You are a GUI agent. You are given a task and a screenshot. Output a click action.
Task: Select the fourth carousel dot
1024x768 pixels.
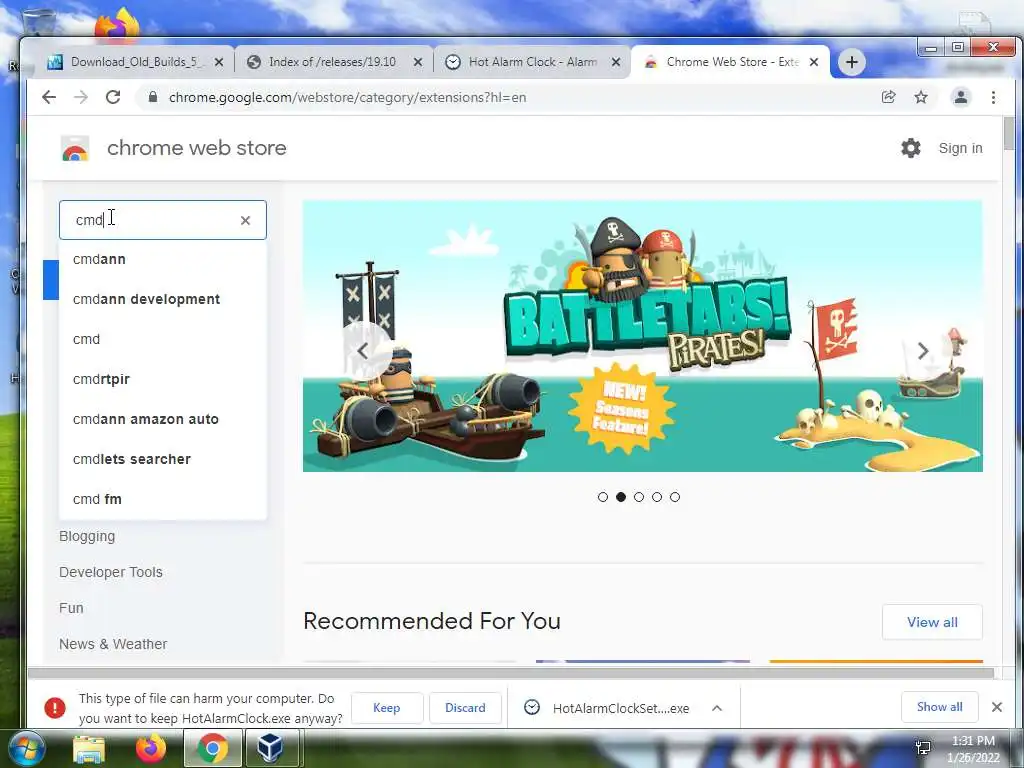657,497
